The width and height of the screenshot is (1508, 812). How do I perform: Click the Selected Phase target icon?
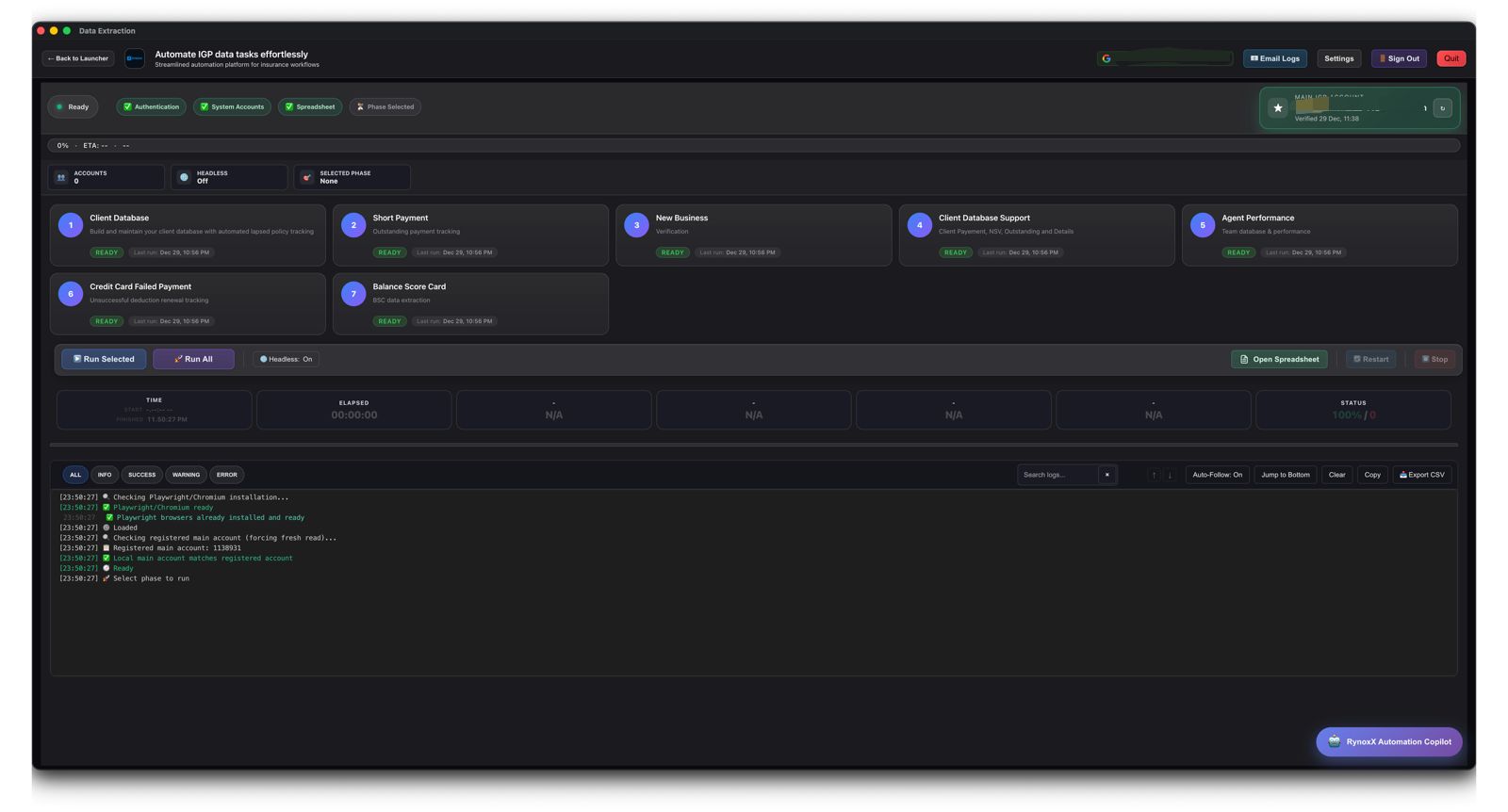point(307,177)
